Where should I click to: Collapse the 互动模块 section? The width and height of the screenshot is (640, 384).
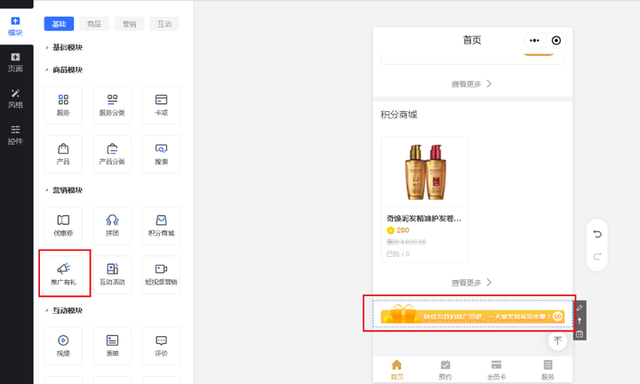(x=64, y=311)
